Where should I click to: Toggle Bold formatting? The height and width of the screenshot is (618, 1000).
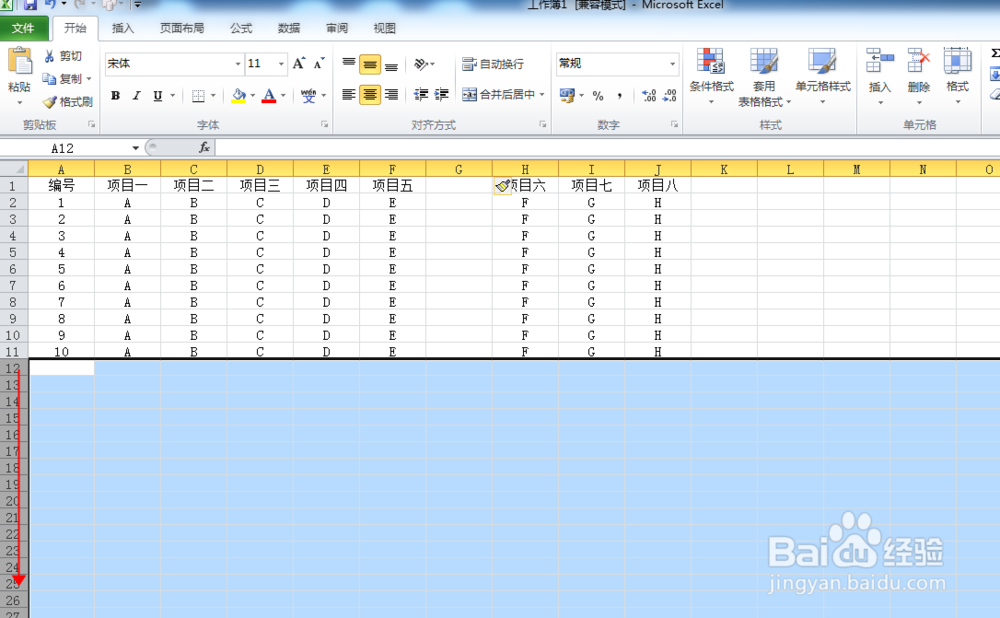(x=115, y=96)
